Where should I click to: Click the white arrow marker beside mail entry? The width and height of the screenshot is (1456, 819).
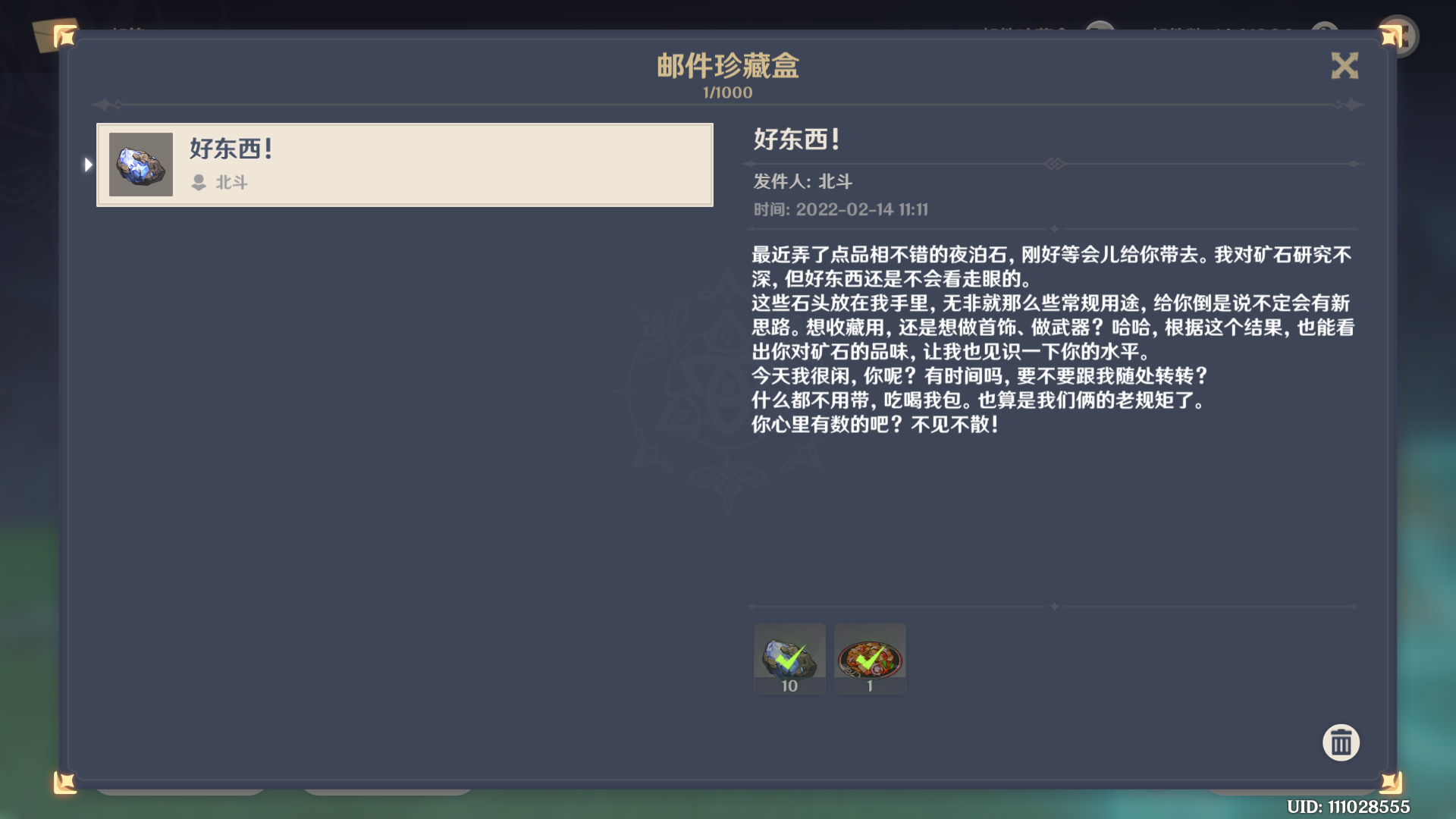pyautogui.click(x=88, y=165)
